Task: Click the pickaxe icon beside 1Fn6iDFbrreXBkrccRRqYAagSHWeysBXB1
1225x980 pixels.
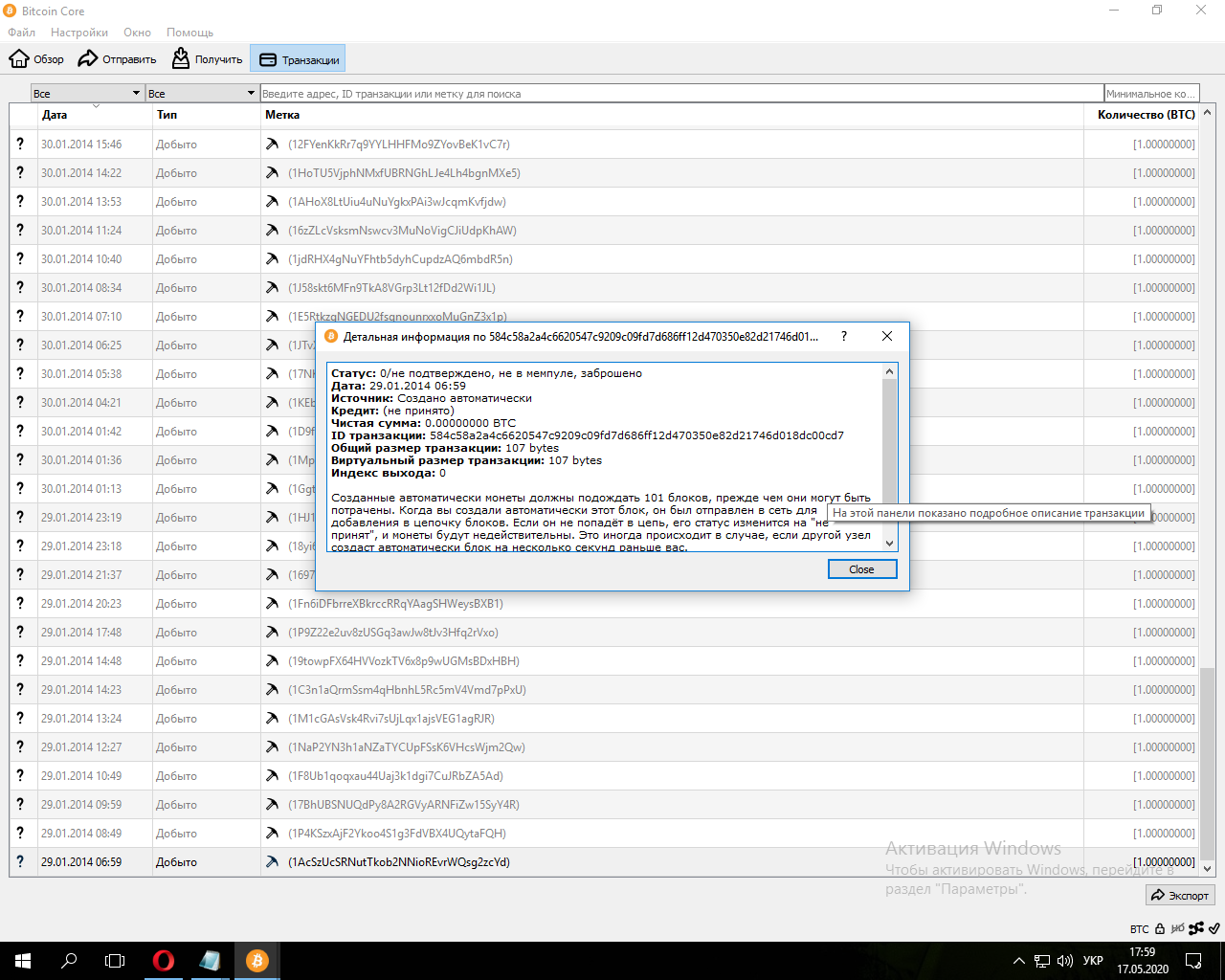Action: pyautogui.click(x=273, y=604)
